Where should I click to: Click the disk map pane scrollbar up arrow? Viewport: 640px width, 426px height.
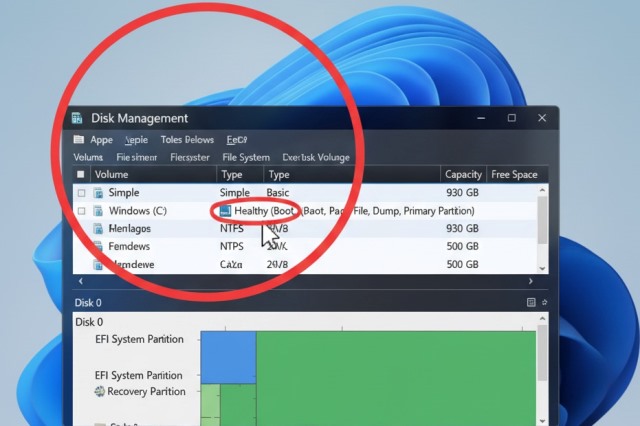coord(542,318)
